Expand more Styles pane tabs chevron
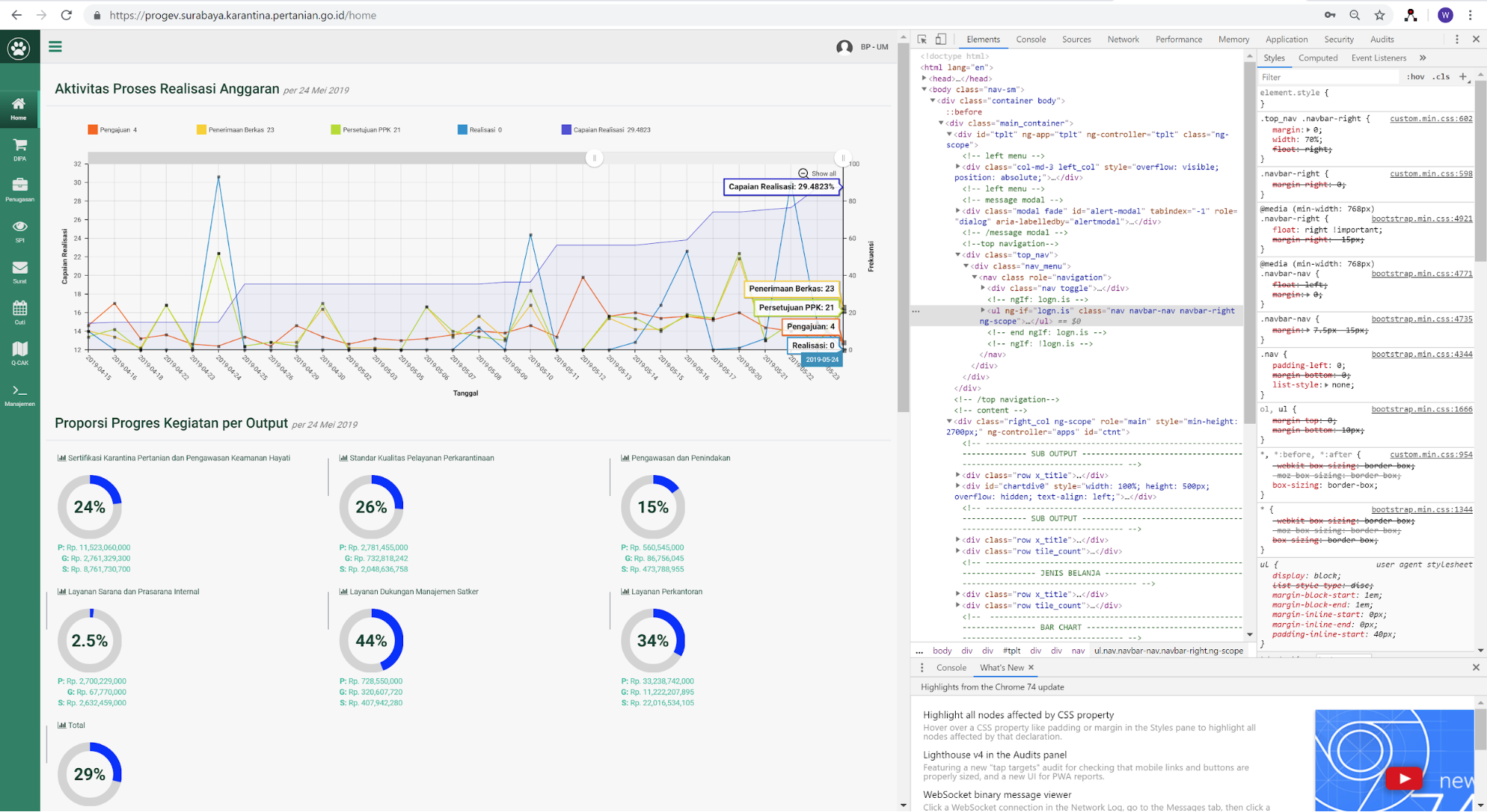 click(1423, 58)
